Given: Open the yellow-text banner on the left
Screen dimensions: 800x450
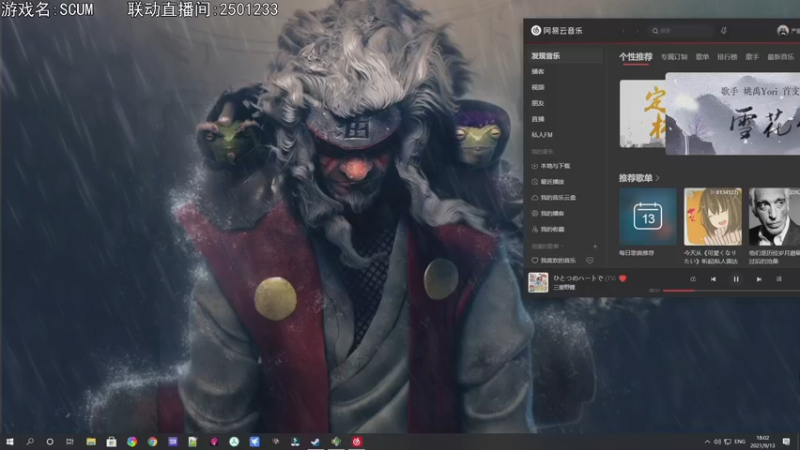Looking at the screenshot, I should (642, 114).
